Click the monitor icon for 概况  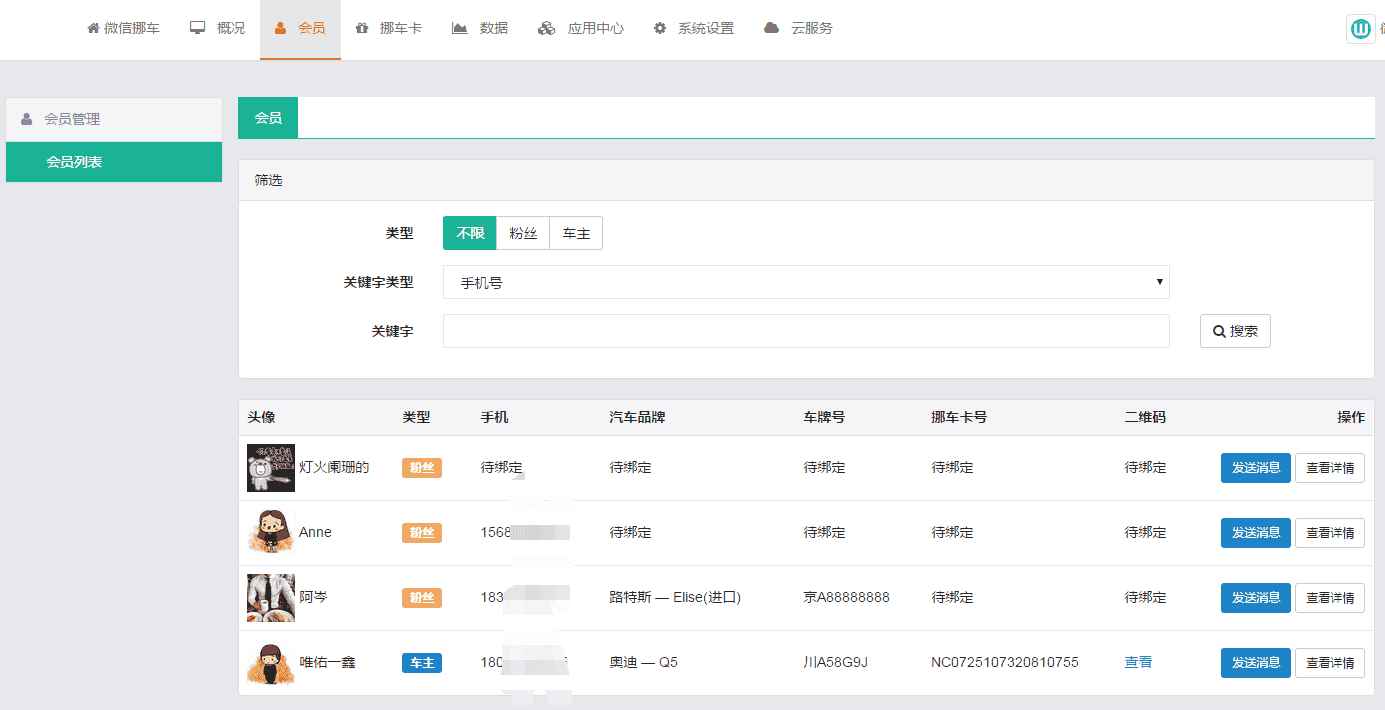[x=198, y=28]
